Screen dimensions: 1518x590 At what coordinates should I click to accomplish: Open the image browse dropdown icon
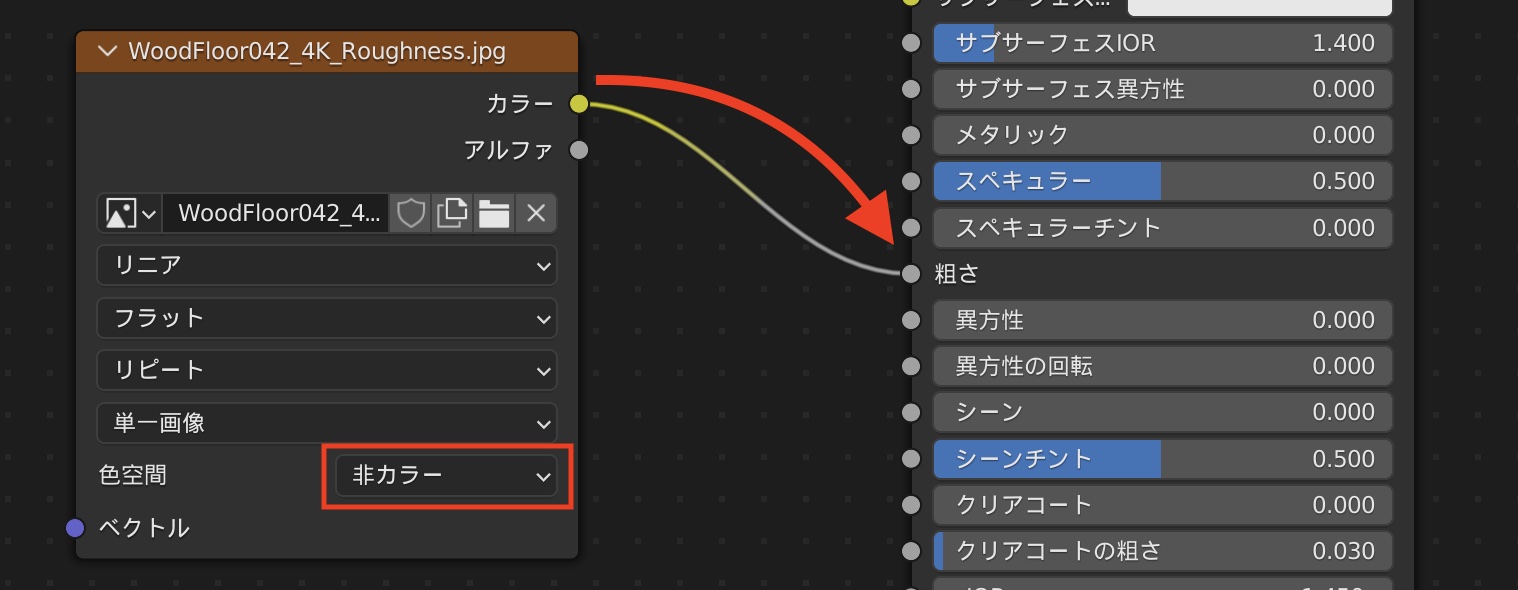[x=130, y=213]
